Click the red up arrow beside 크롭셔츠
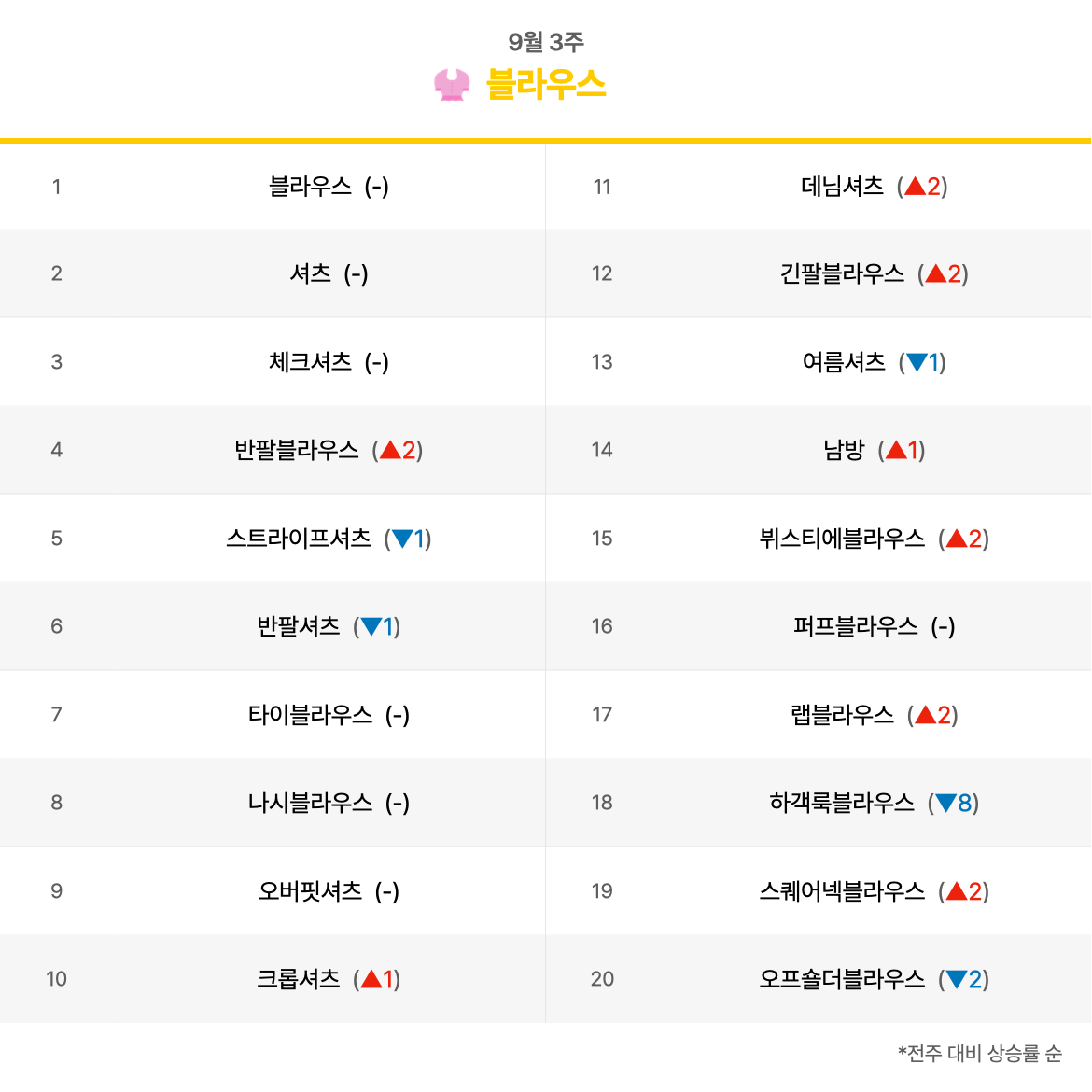Screen dimensions: 1092x1092 coord(371,979)
